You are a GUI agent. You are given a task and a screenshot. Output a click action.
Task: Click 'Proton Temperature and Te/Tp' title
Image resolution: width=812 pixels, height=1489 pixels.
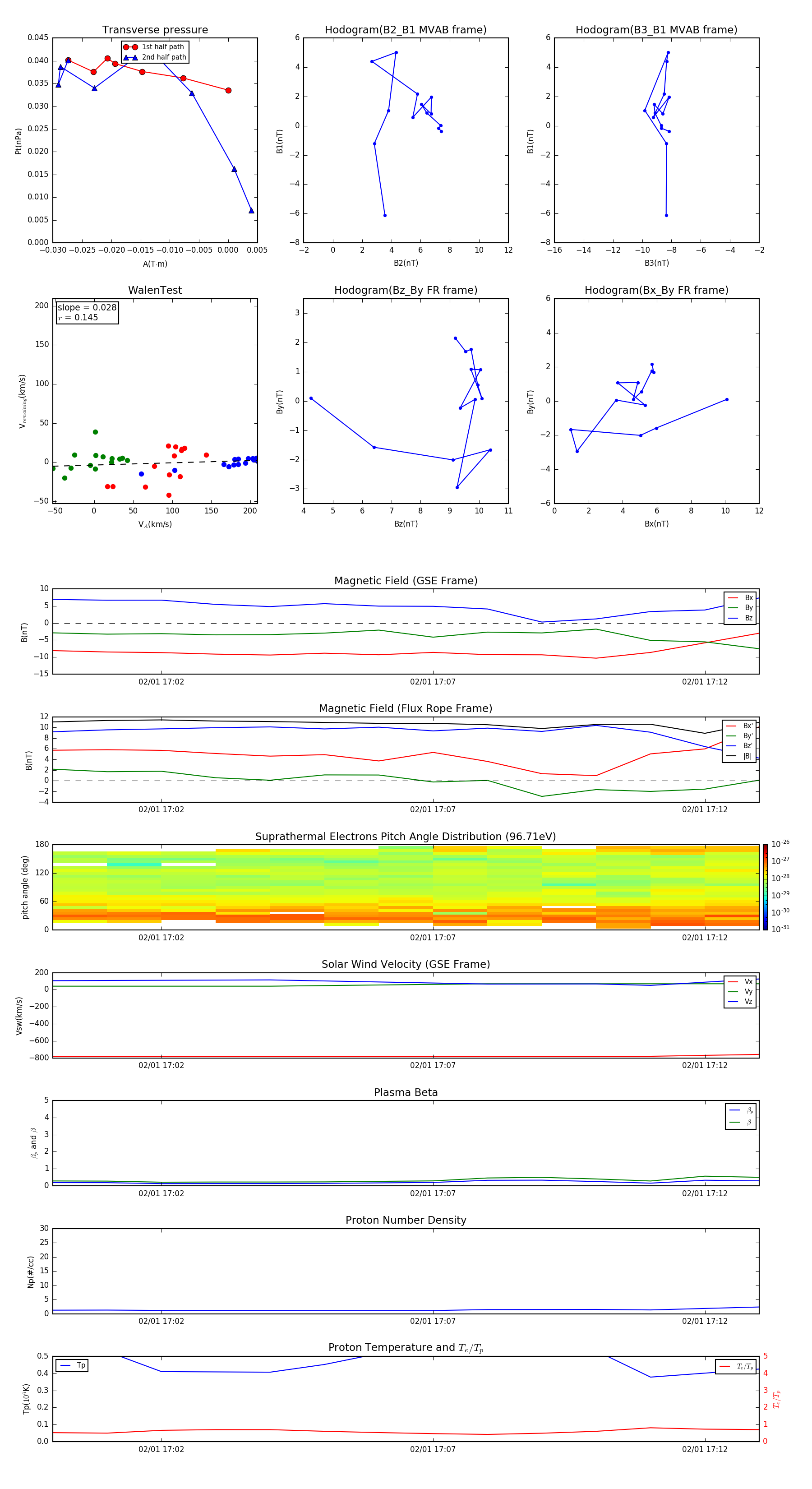(x=406, y=1348)
